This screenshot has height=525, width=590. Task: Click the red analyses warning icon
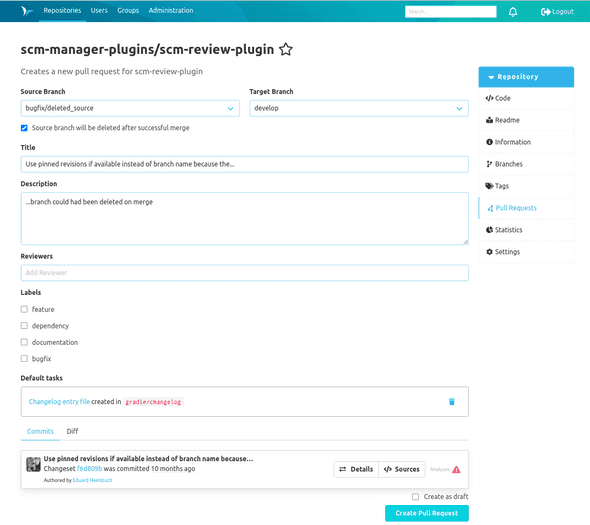click(x=456, y=469)
